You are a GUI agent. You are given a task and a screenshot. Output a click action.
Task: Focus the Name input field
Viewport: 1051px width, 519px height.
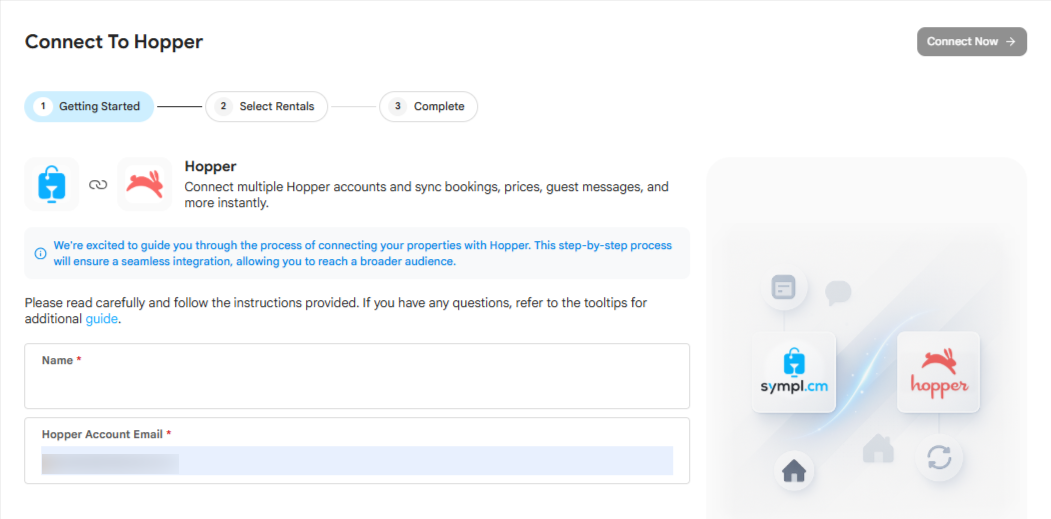coord(357,376)
